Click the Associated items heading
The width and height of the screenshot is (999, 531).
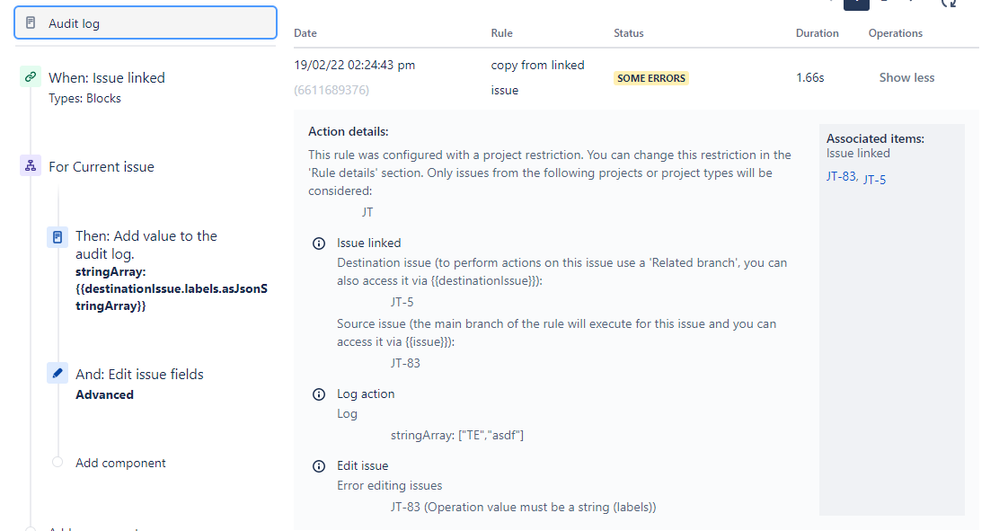click(x=875, y=138)
